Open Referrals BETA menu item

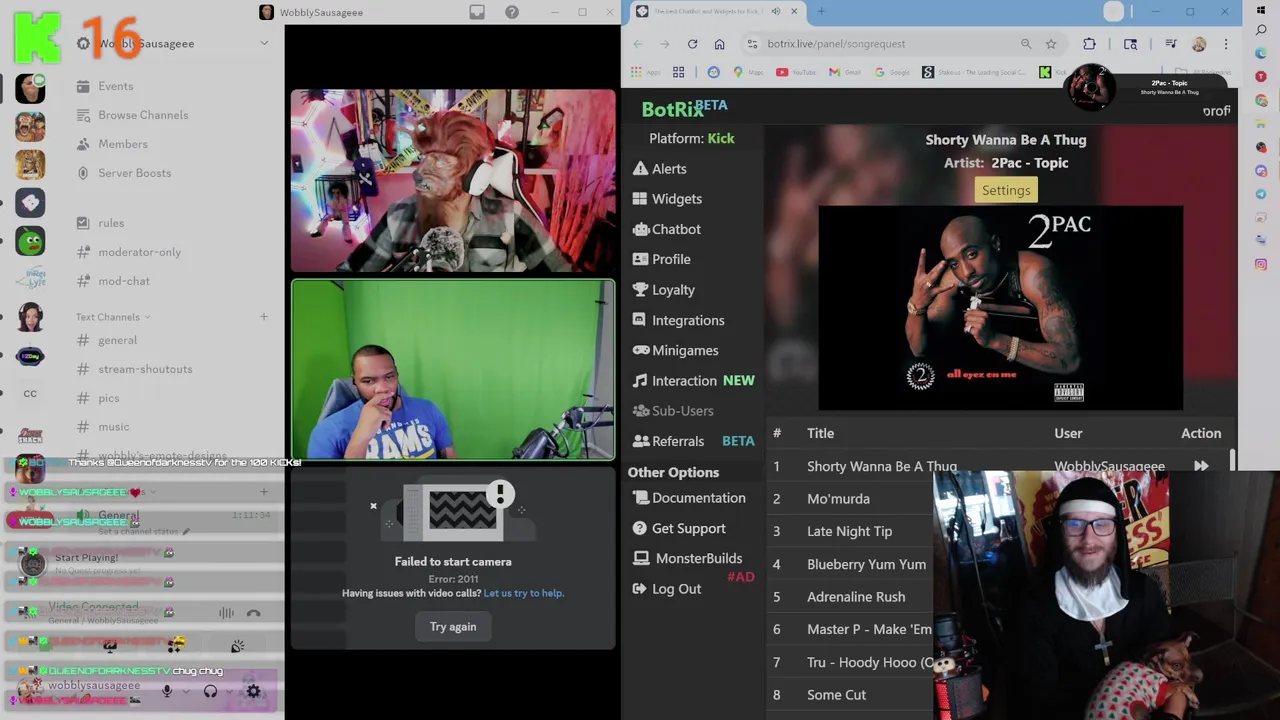click(x=693, y=441)
